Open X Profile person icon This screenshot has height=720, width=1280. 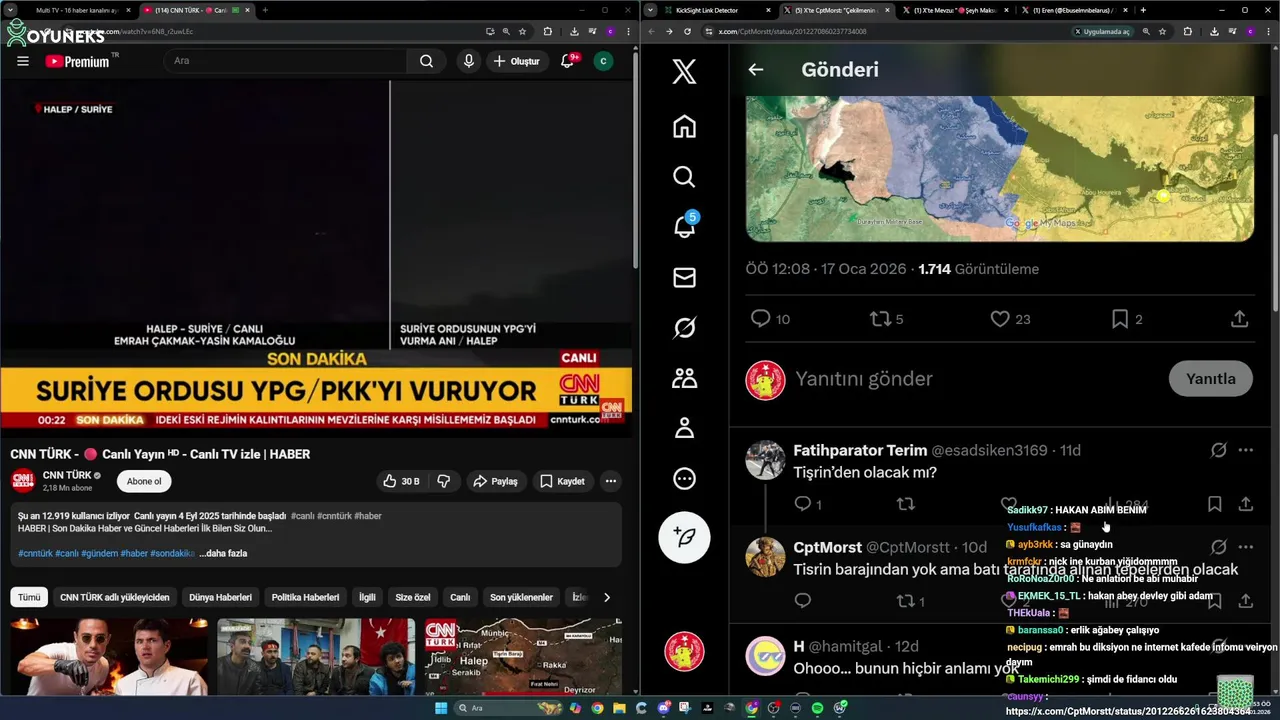coord(684,428)
